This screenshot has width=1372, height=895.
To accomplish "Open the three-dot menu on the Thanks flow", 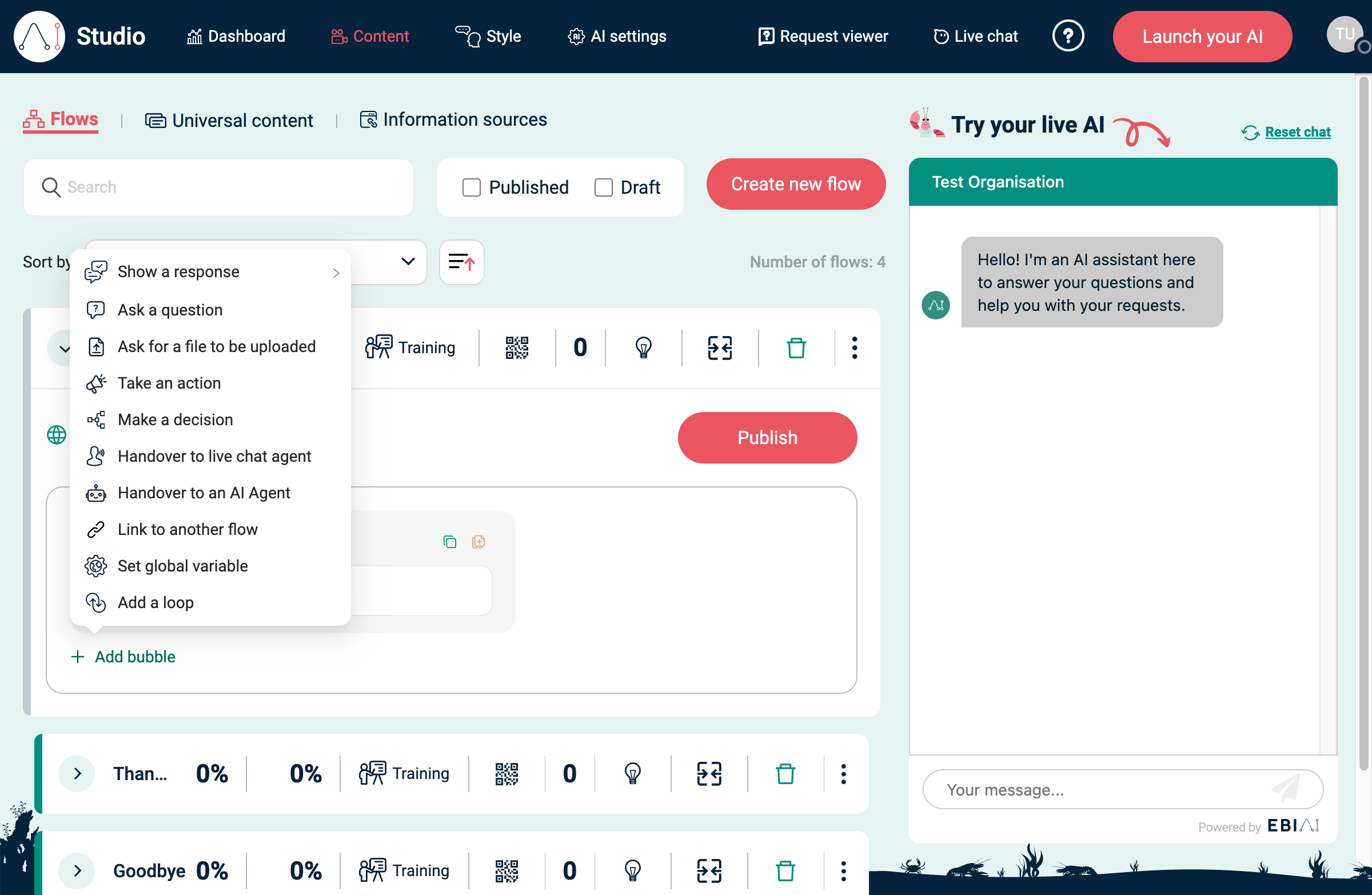I will click(x=843, y=773).
